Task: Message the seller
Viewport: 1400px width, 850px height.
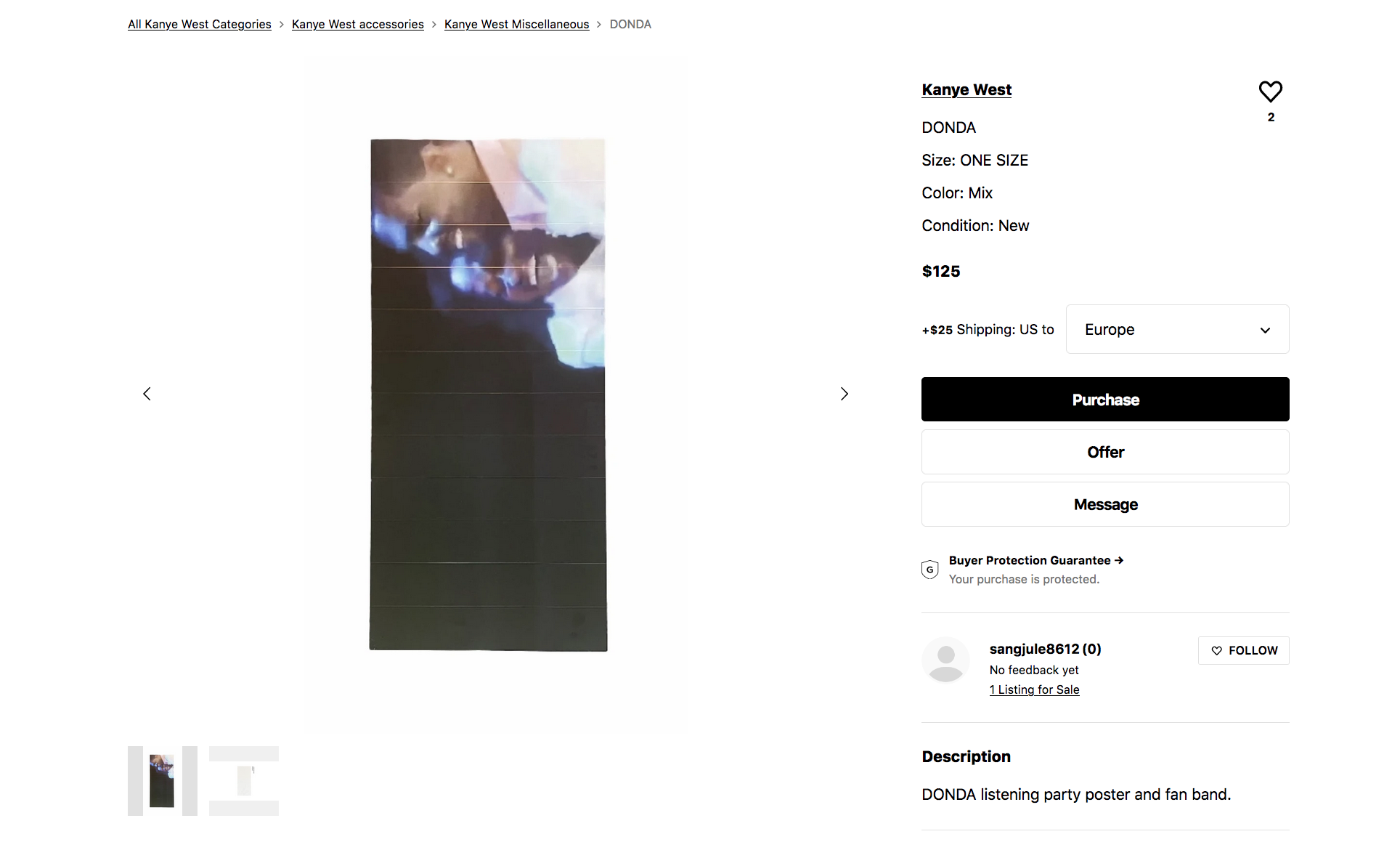Action: pos(1105,504)
